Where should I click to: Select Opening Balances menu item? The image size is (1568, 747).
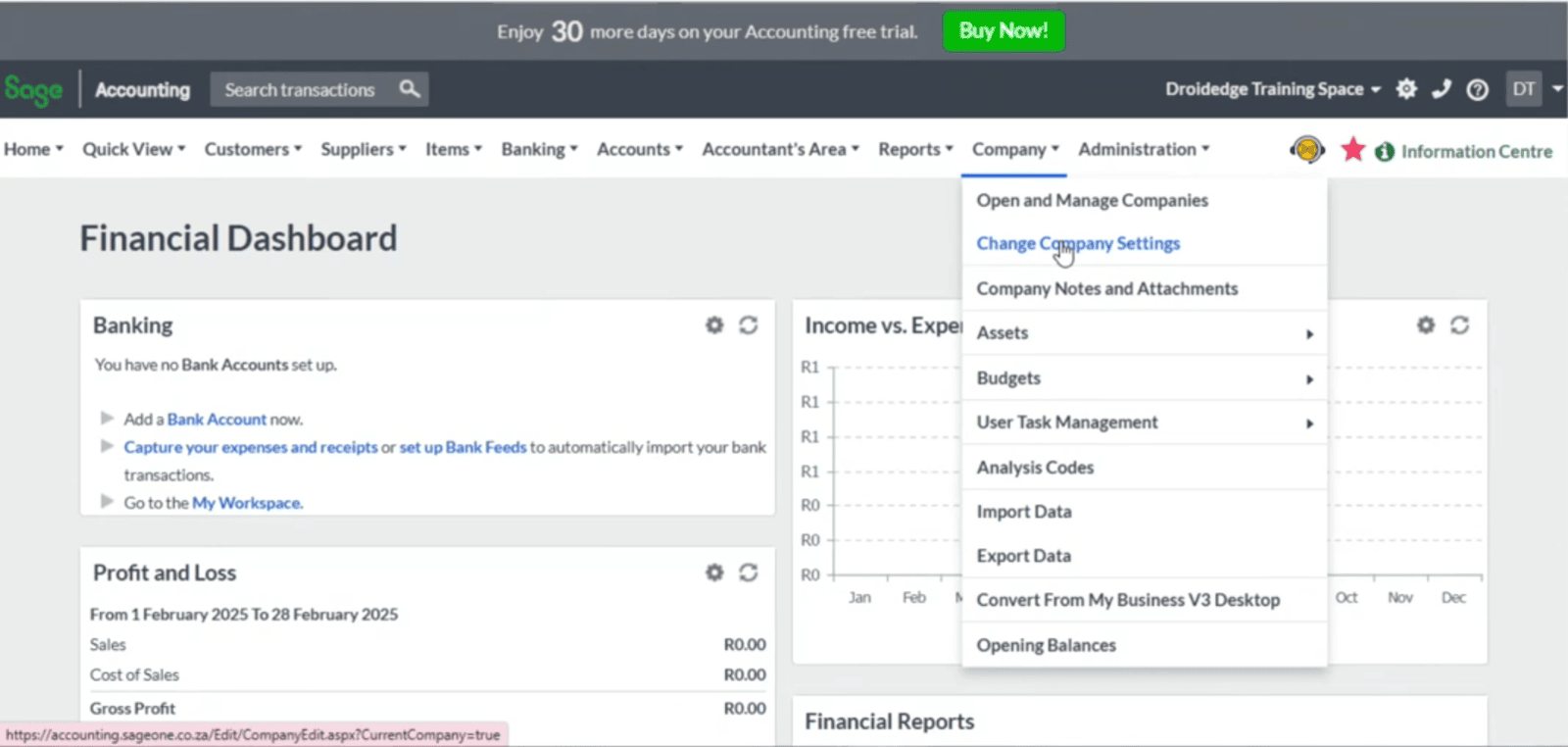1145,645
